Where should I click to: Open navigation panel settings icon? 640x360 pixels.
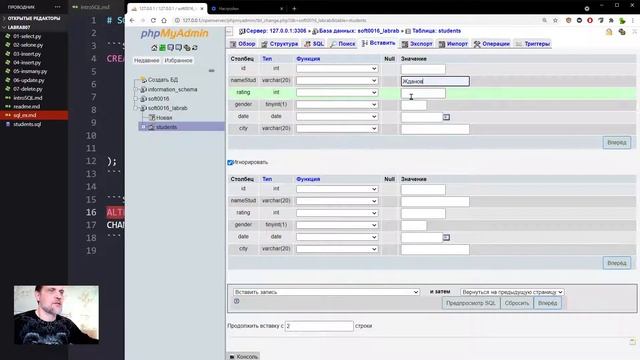(187, 48)
